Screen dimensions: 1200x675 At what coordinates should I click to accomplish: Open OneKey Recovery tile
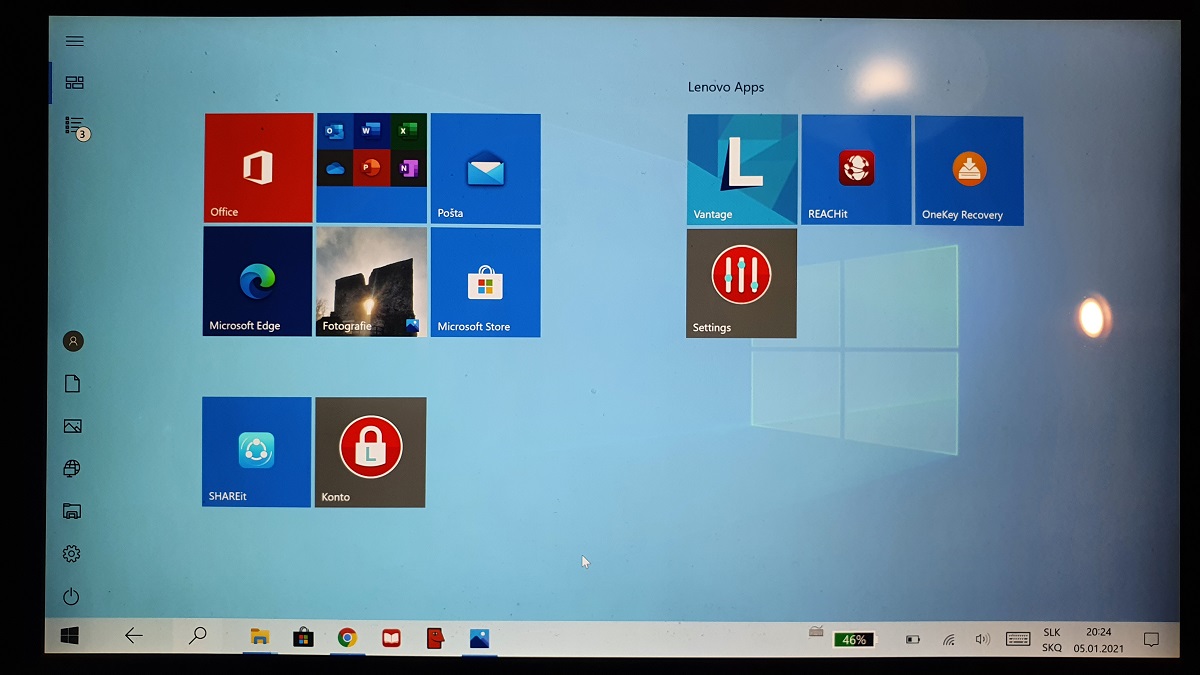(x=969, y=170)
